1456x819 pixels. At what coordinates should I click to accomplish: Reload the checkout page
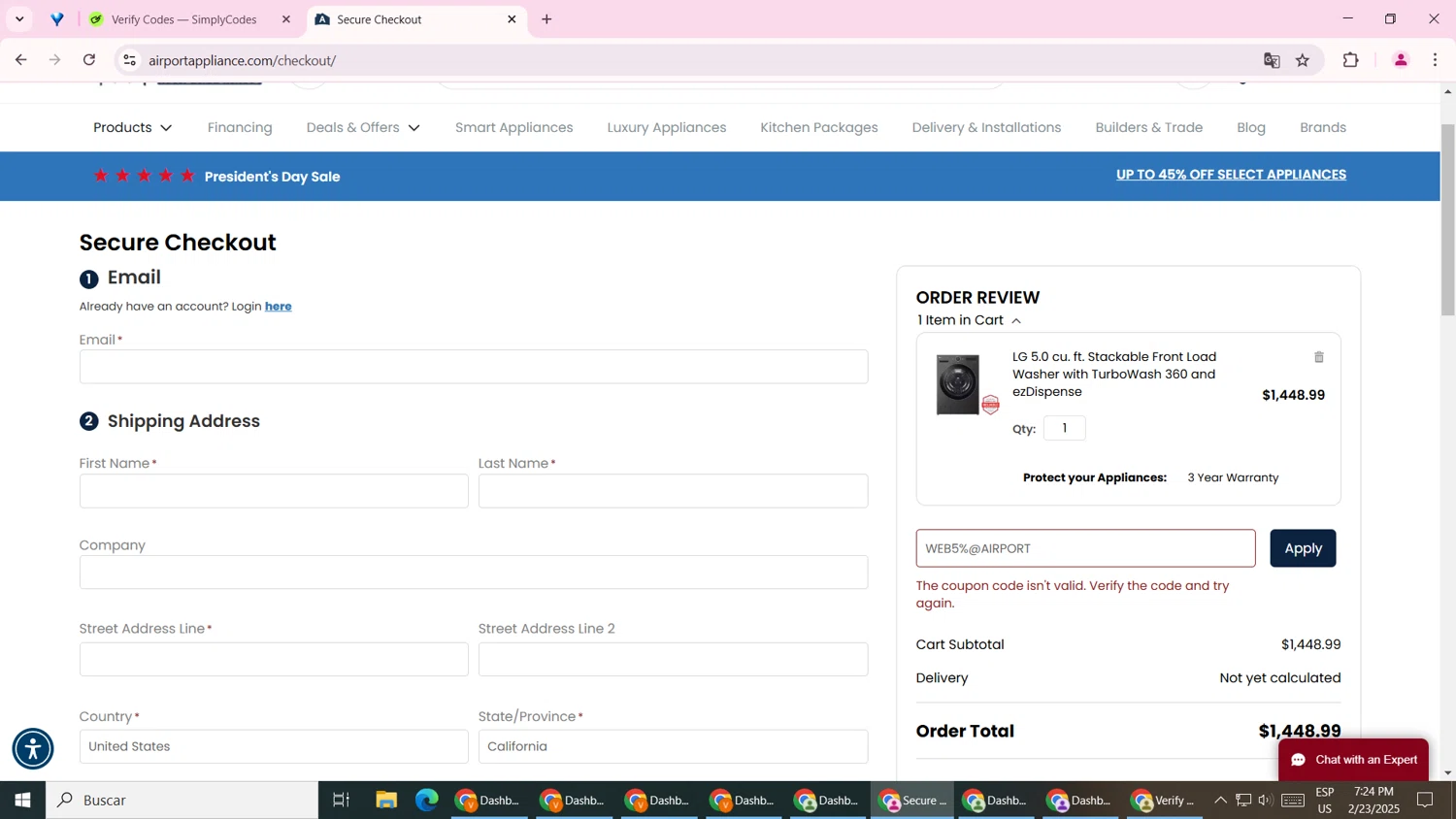point(89,60)
